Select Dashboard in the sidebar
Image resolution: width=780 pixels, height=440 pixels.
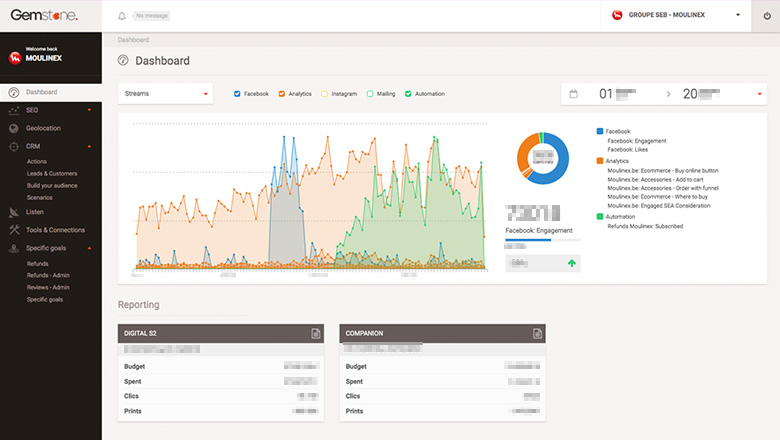[51, 92]
